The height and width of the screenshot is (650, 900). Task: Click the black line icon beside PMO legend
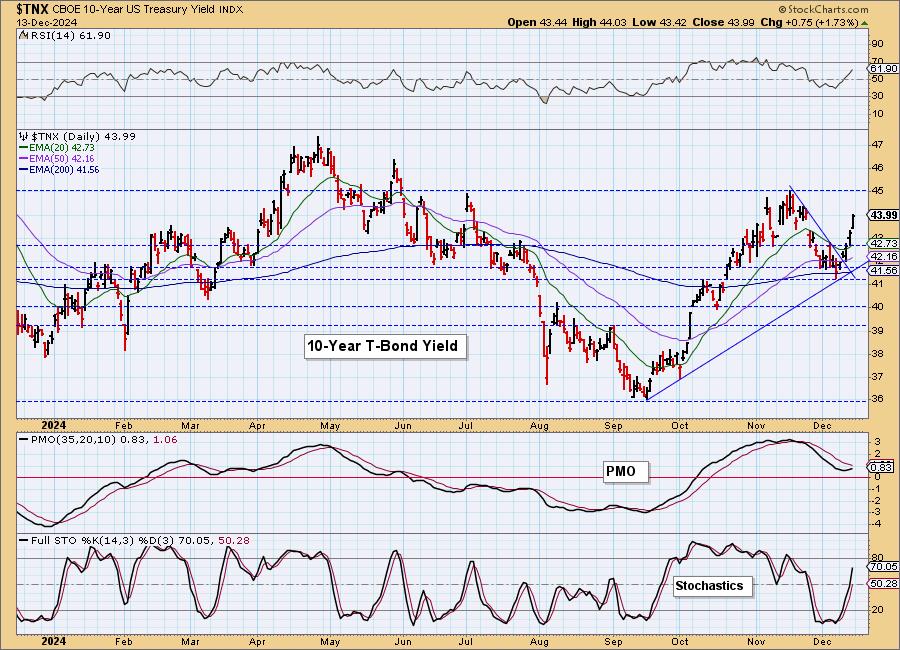click(x=24, y=440)
